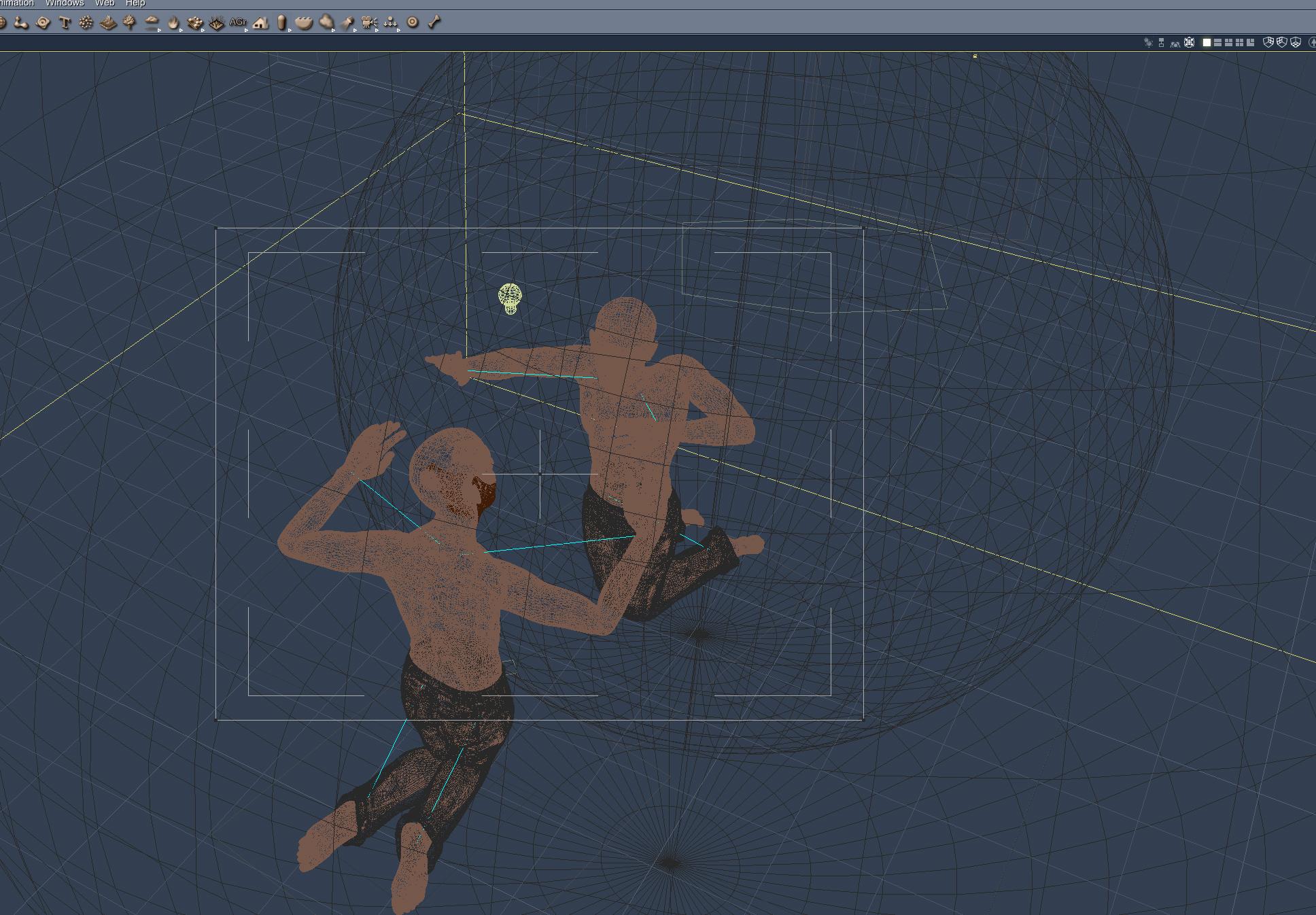Image resolution: width=1316 pixels, height=915 pixels.
Task: Insert a Plant tree object
Action: click(129, 22)
